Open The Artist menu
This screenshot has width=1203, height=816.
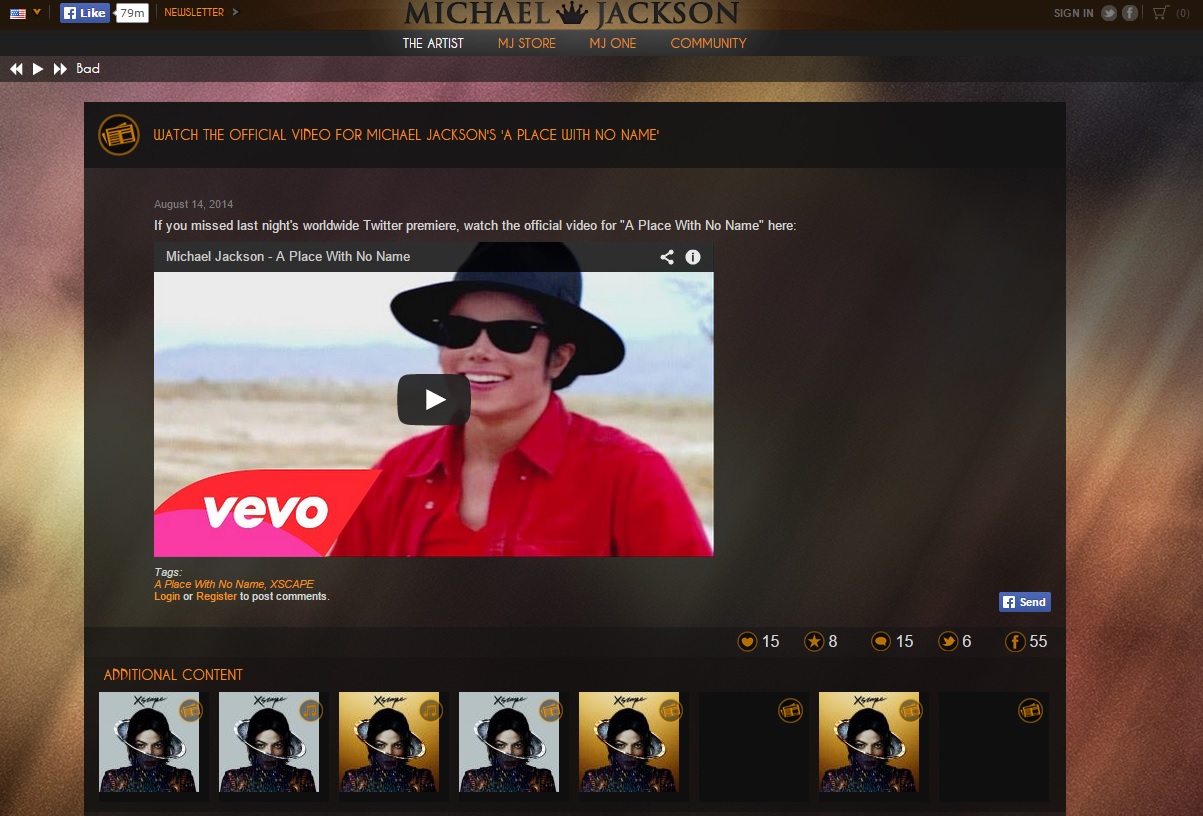433,43
